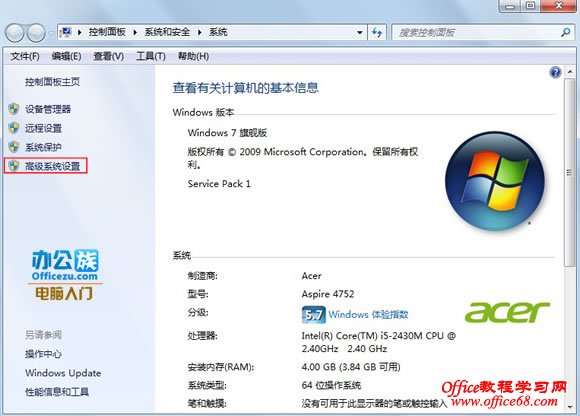Click the vertical scrollbar thumb
The image size is (580, 416).
tap(570, 172)
